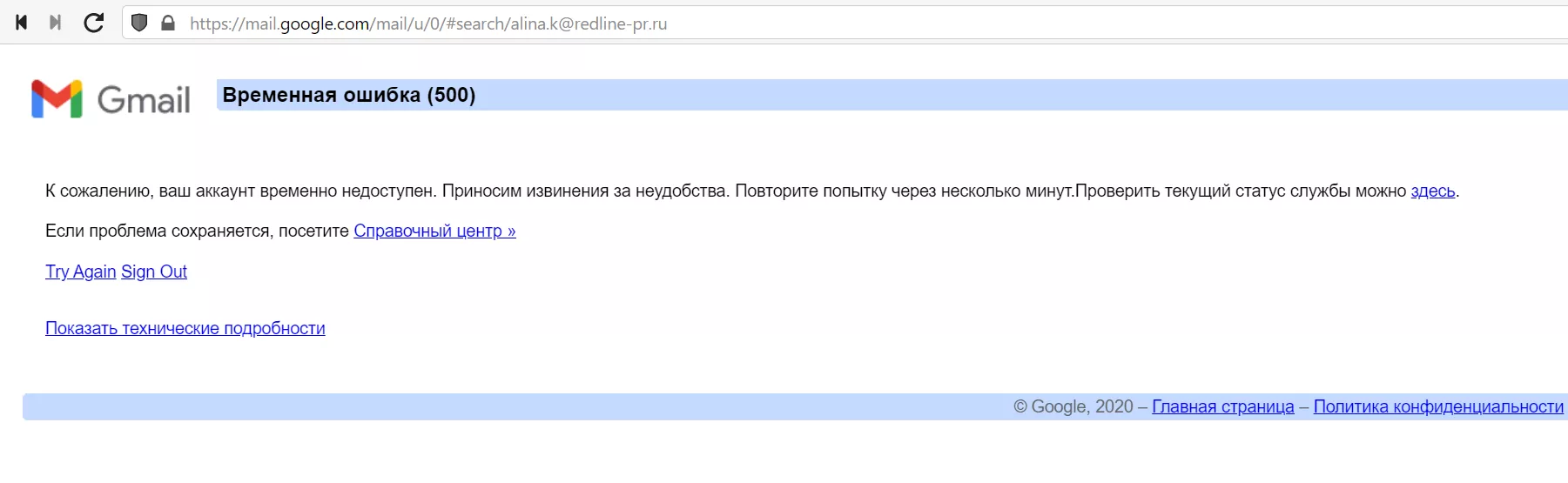This screenshot has height=483, width=1568.
Task: Click the browser forward arrow
Action: 55,23
